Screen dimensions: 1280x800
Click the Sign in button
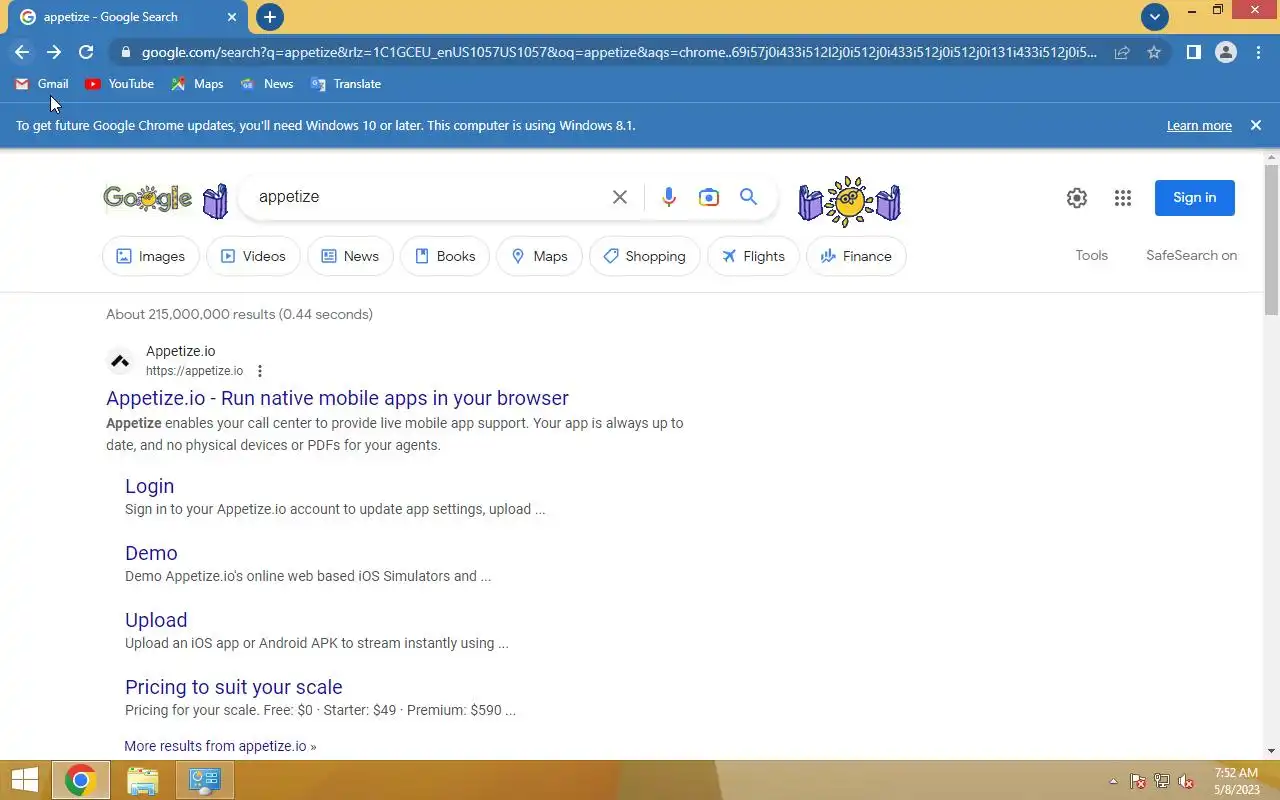(x=1195, y=198)
